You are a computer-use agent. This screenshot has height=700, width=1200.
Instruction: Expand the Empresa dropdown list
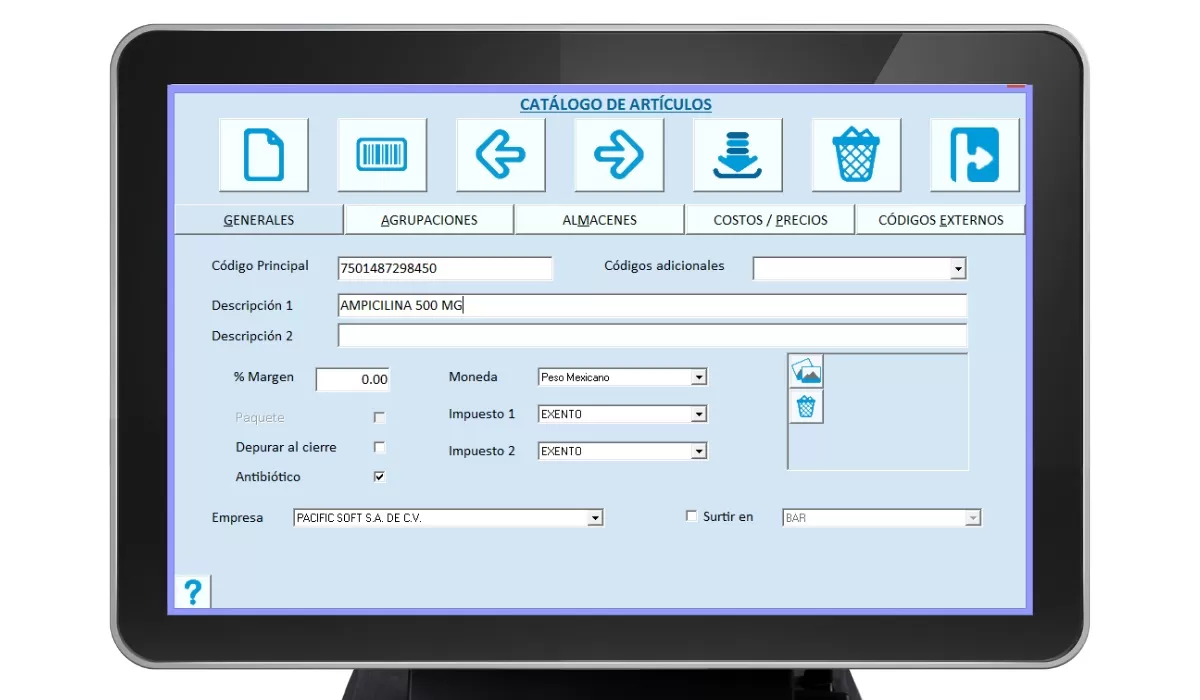click(x=595, y=518)
